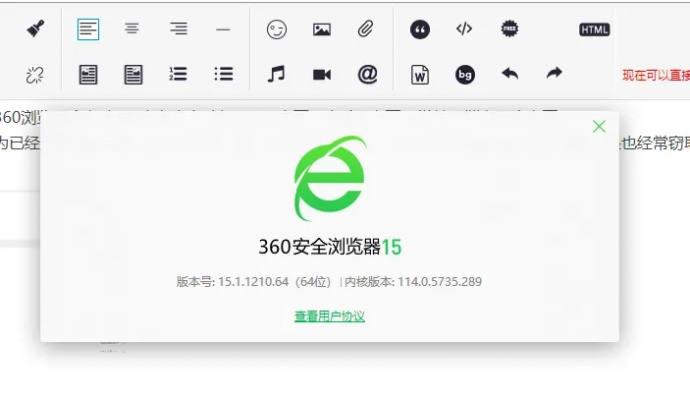Mention a user with @ icon
This screenshot has height=400, width=690.
(x=367, y=74)
